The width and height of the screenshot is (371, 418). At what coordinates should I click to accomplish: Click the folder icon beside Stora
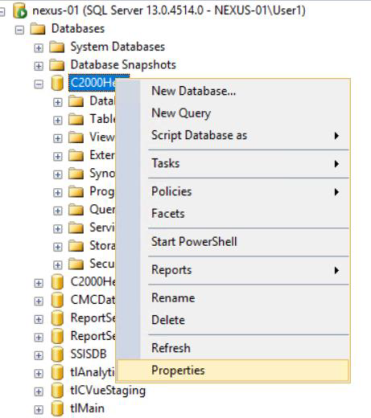pyautogui.click(x=76, y=246)
